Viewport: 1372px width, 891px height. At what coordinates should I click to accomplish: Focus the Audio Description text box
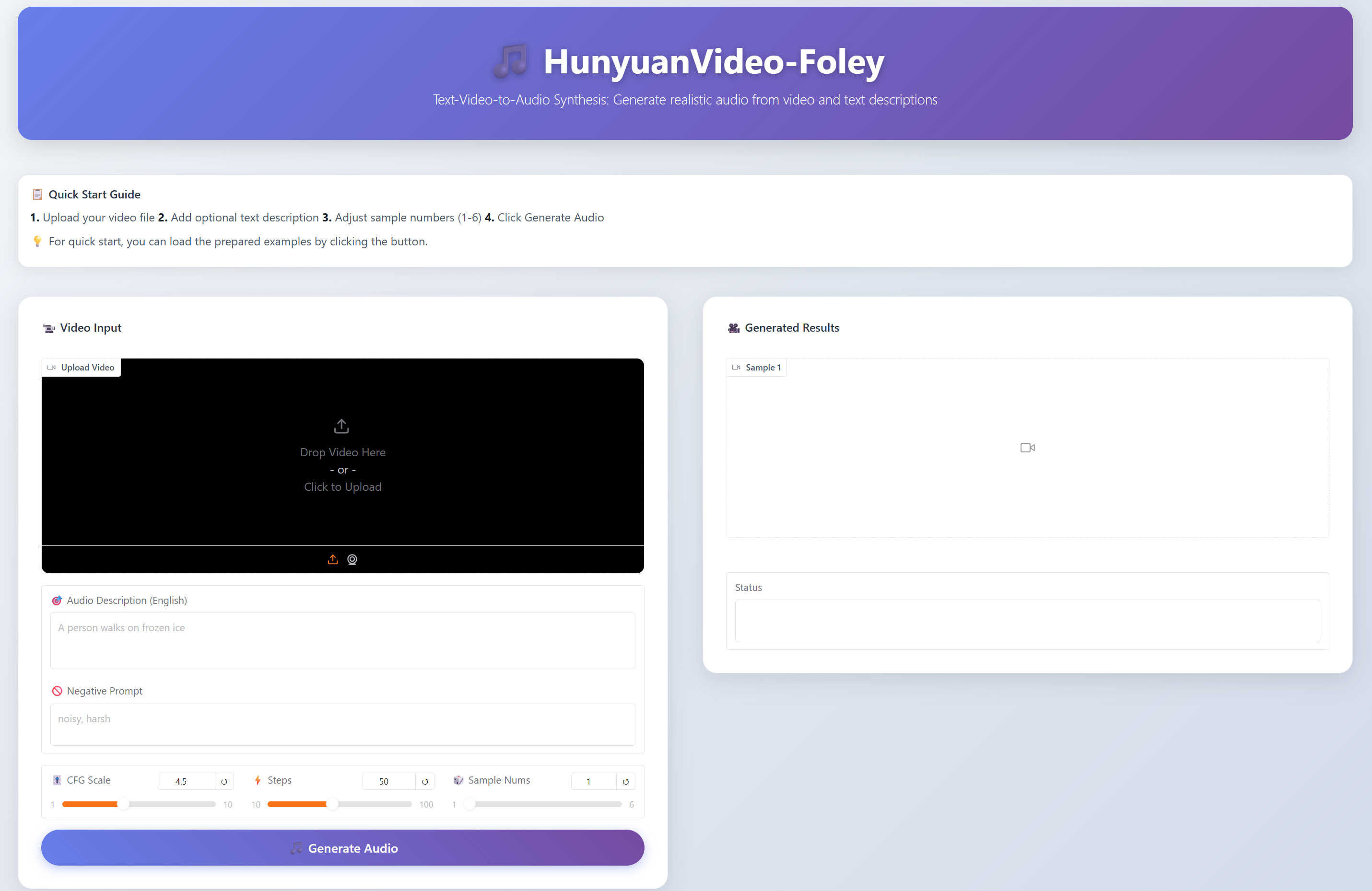click(x=342, y=640)
